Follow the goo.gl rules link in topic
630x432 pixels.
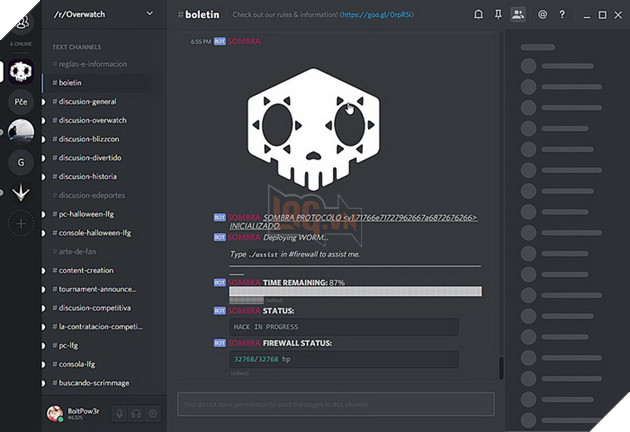point(377,15)
